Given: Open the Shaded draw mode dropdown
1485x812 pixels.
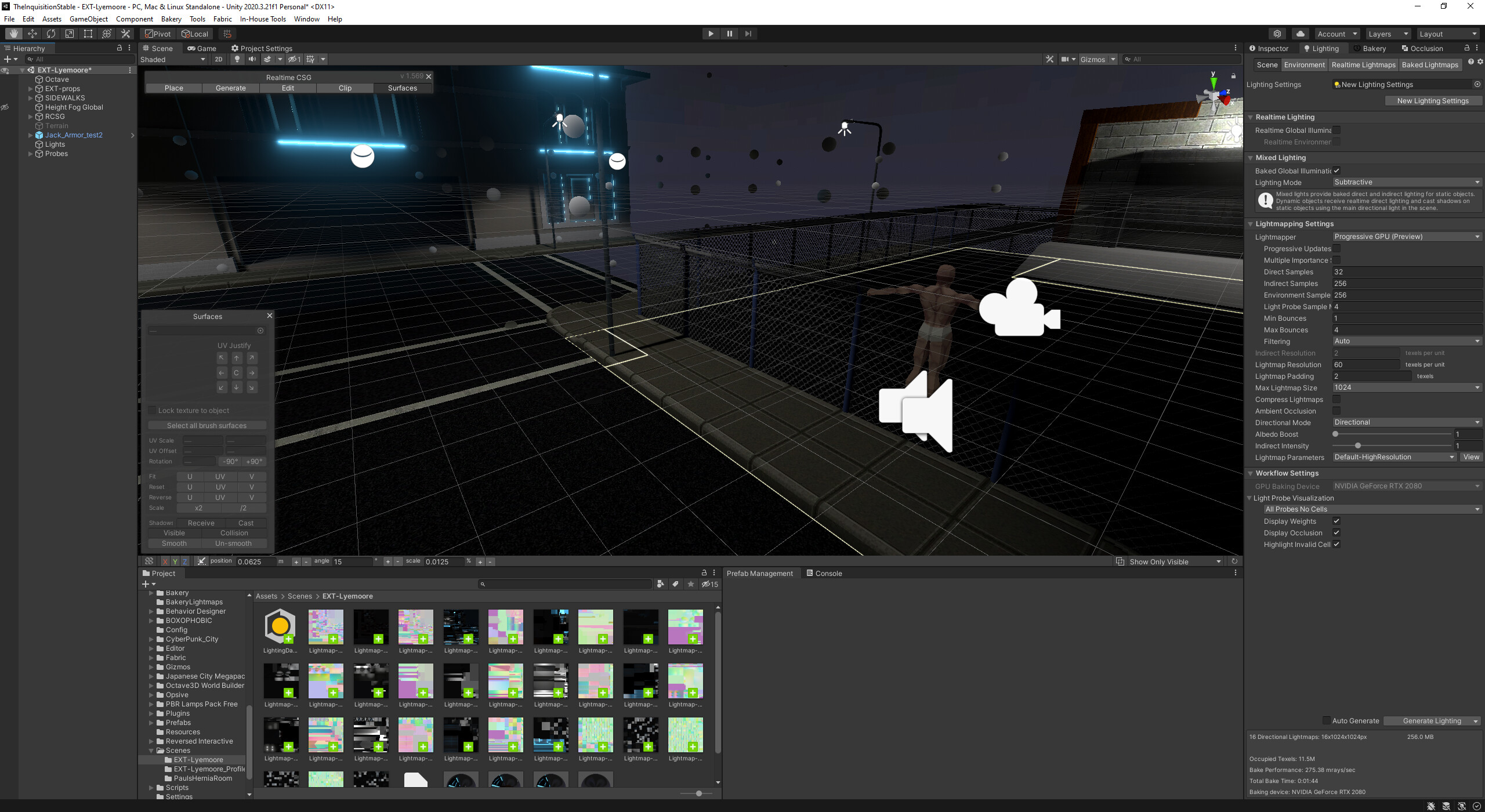Looking at the screenshot, I should pyautogui.click(x=172, y=59).
